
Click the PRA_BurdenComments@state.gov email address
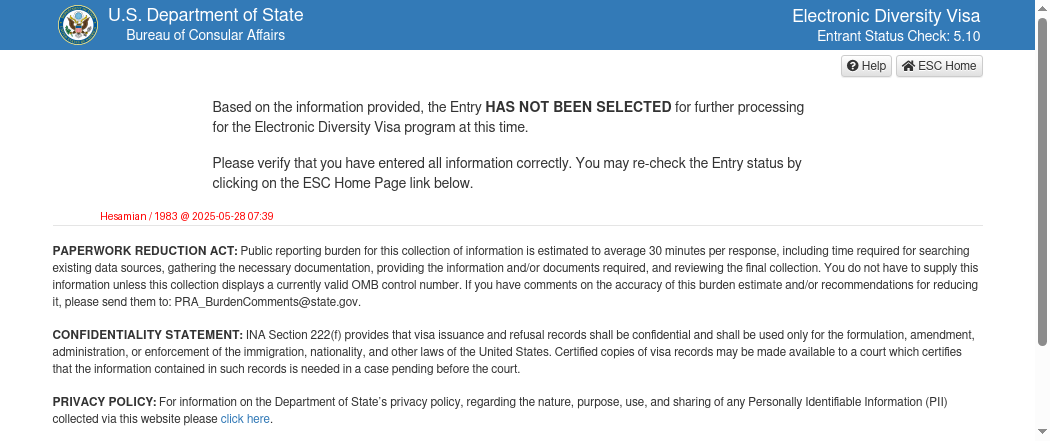[267, 301]
